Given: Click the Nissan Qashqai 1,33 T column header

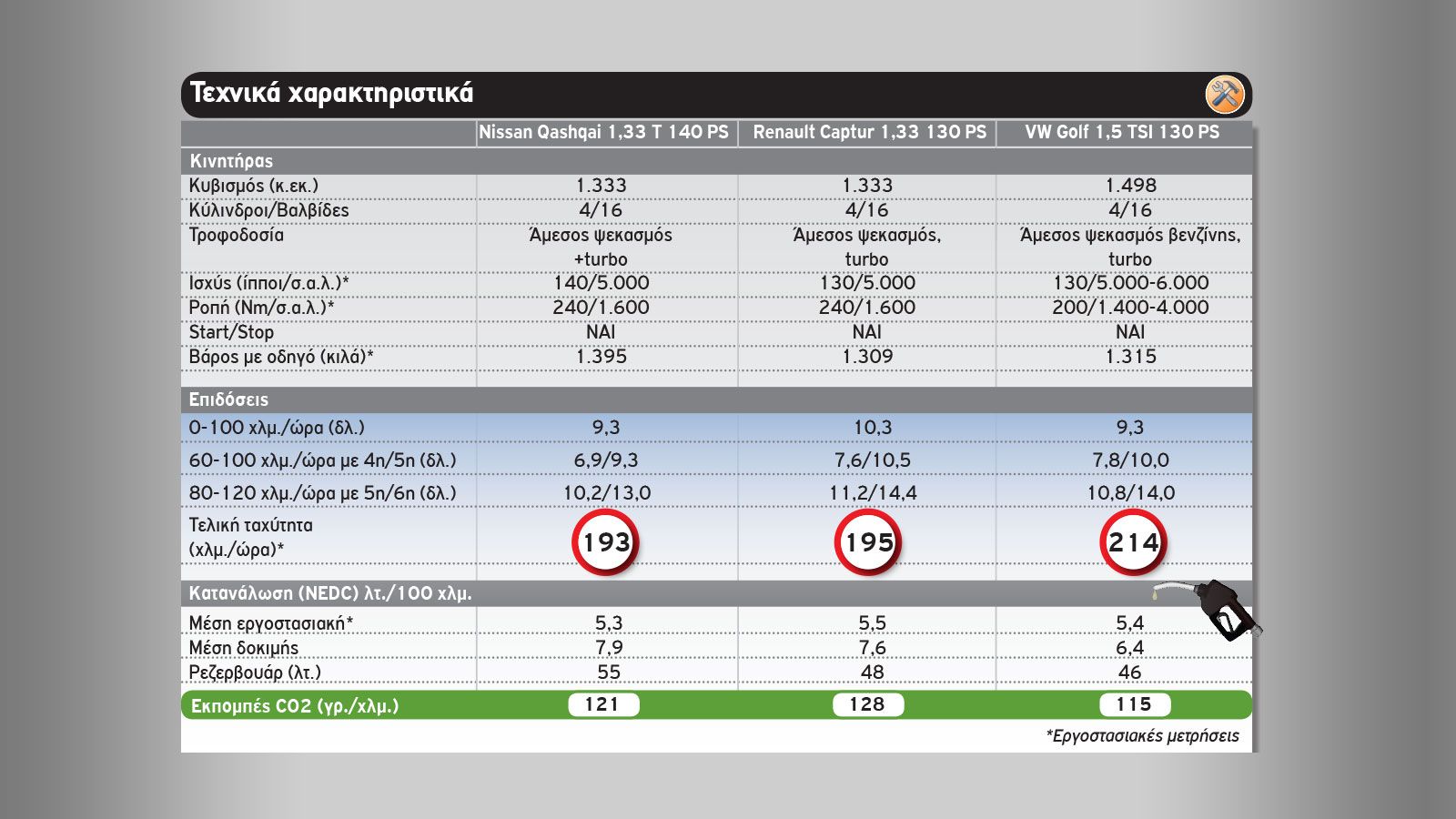Looking at the screenshot, I should coord(604,133).
